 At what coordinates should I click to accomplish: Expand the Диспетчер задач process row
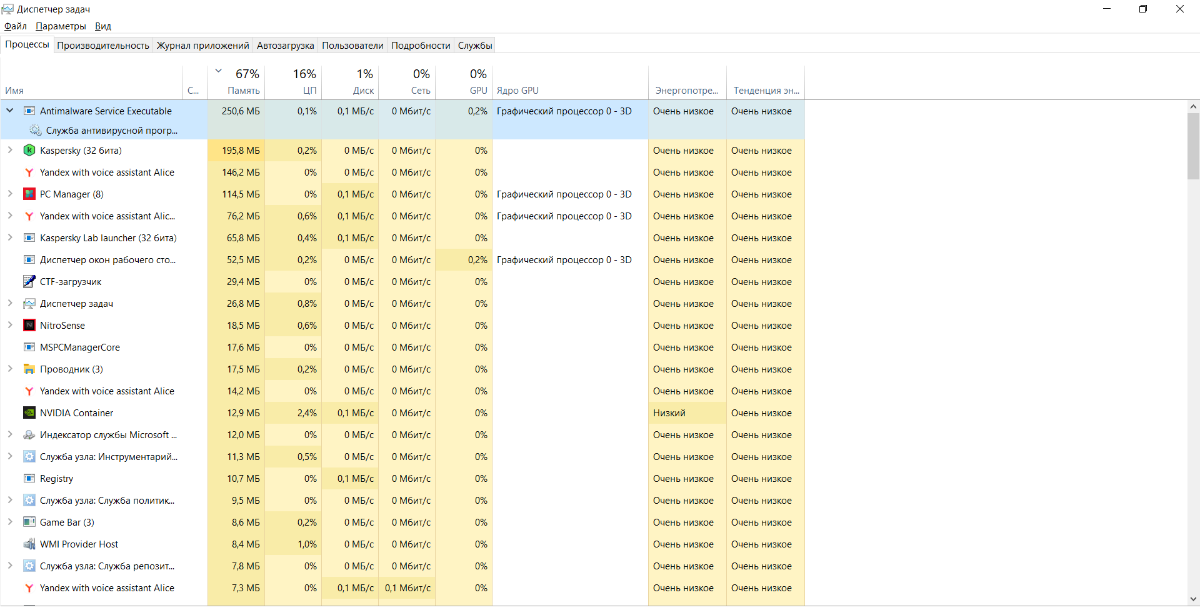(10, 304)
